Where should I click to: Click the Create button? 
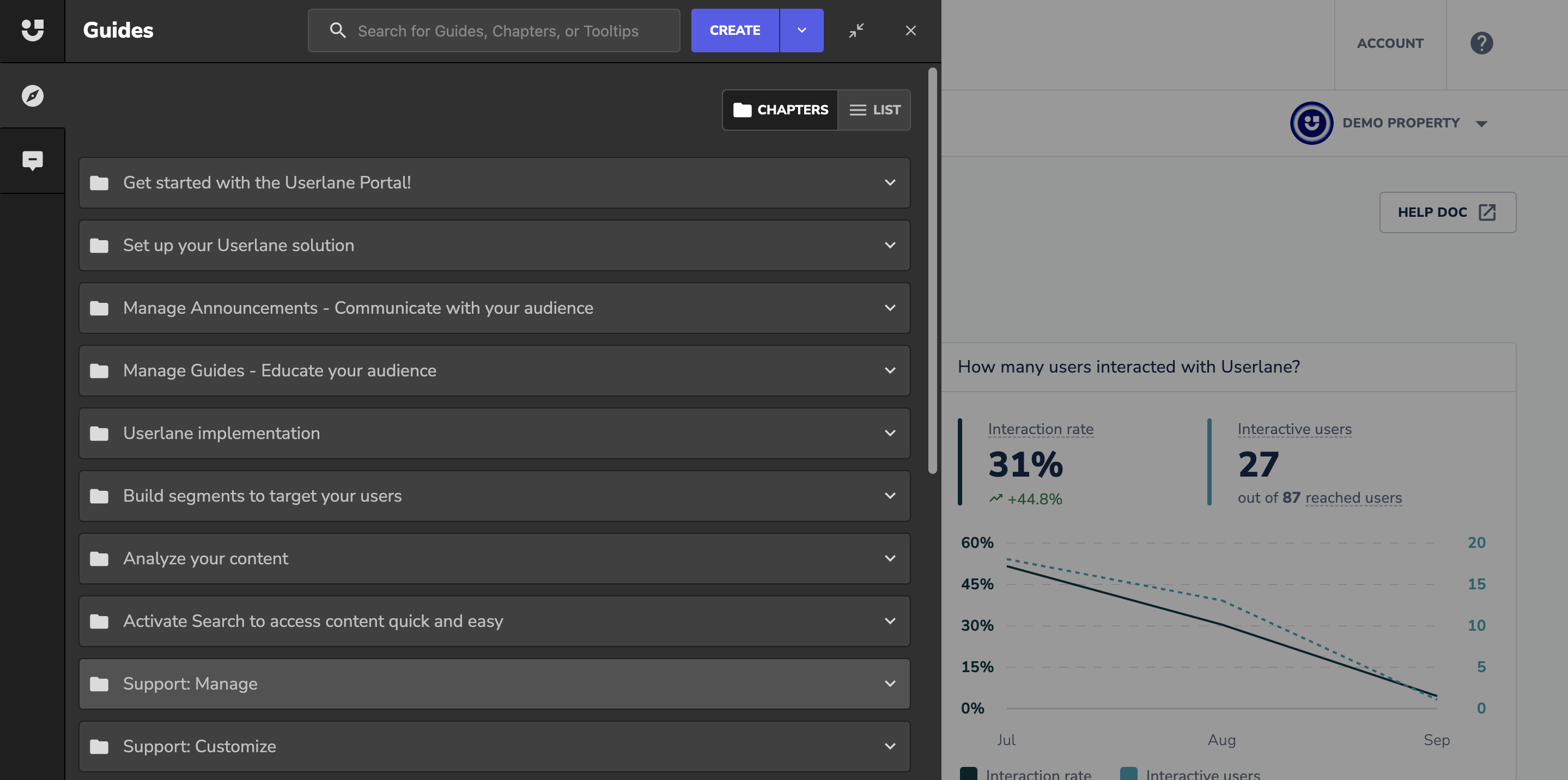(735, 31)
